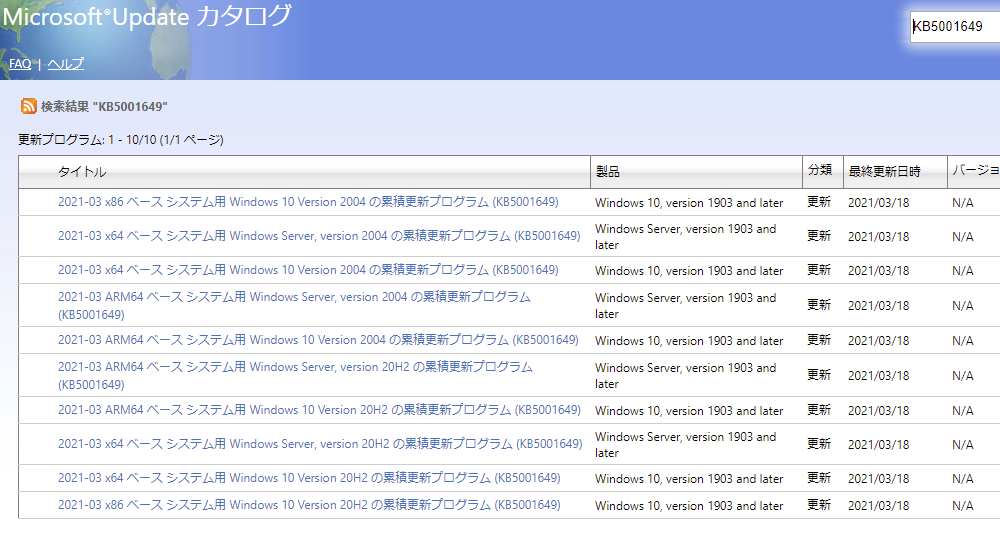Open ARM64 Windows Server version 2004 update link

click(294, 305)
